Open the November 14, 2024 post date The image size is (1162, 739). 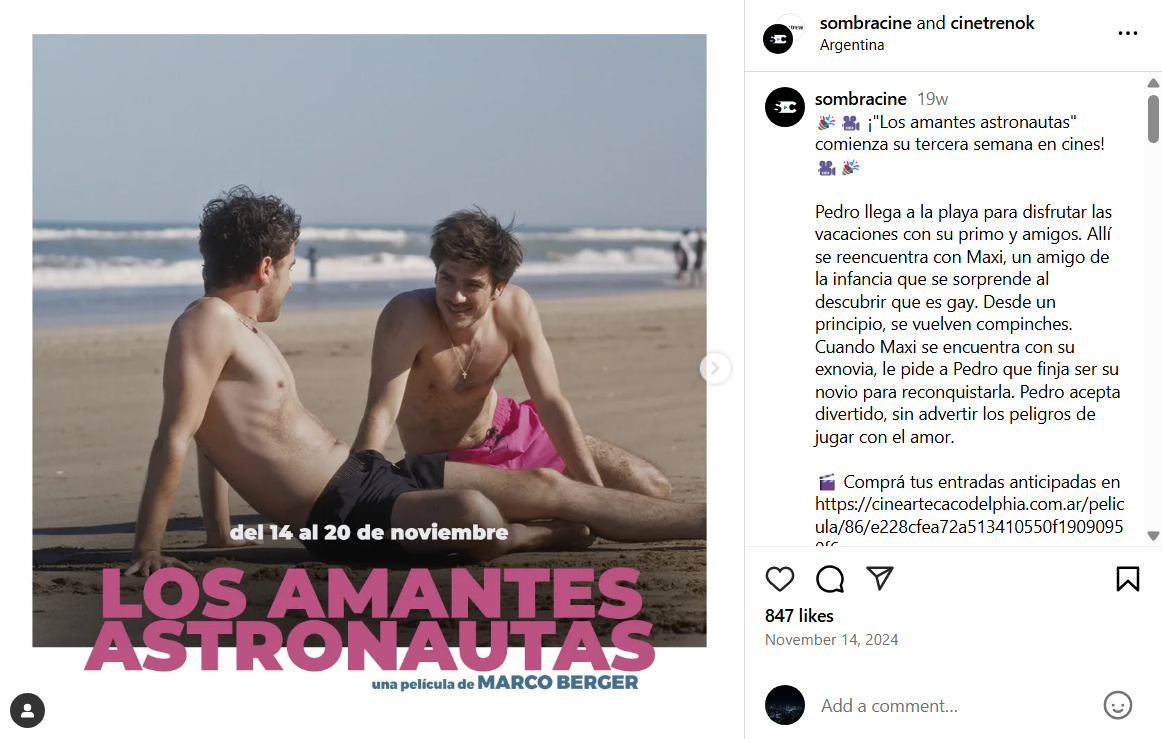831,640
